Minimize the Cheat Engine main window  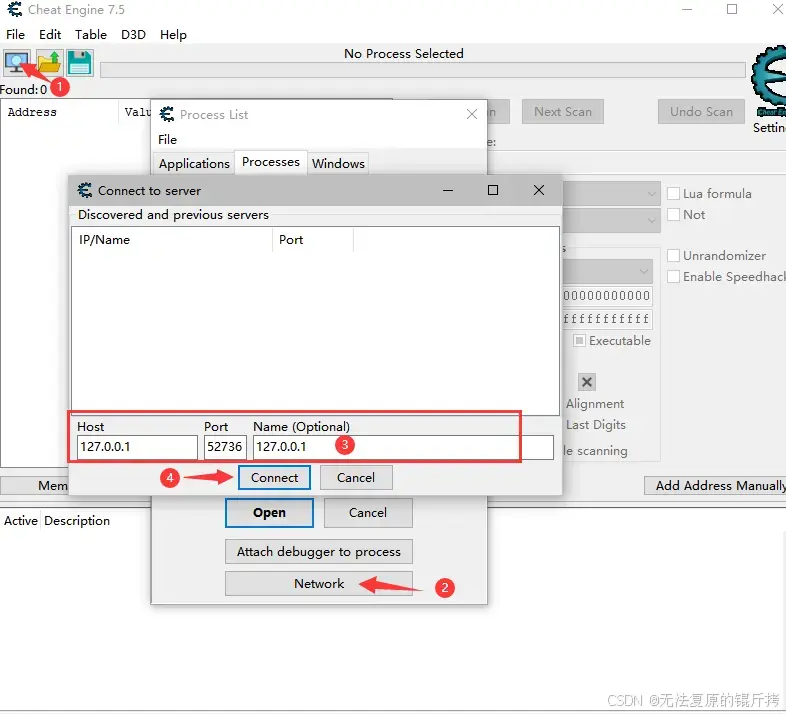687,9
